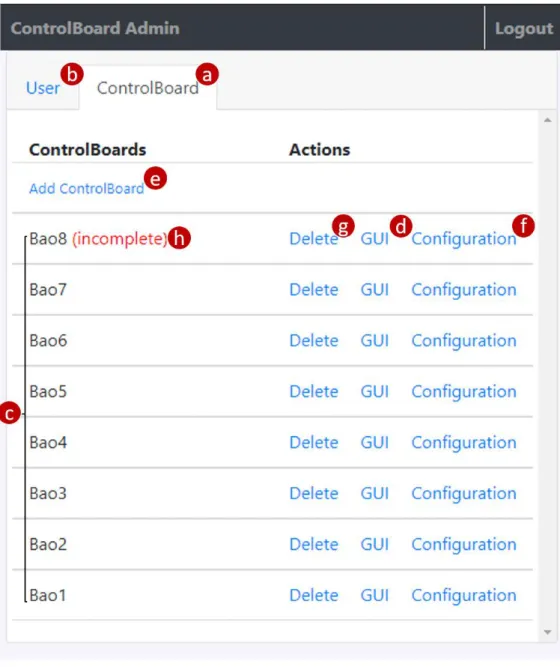The height and width of the screenshot is (667, 560).
Task: Click the Bao4 name text
Action: click(x=48, y=442)
